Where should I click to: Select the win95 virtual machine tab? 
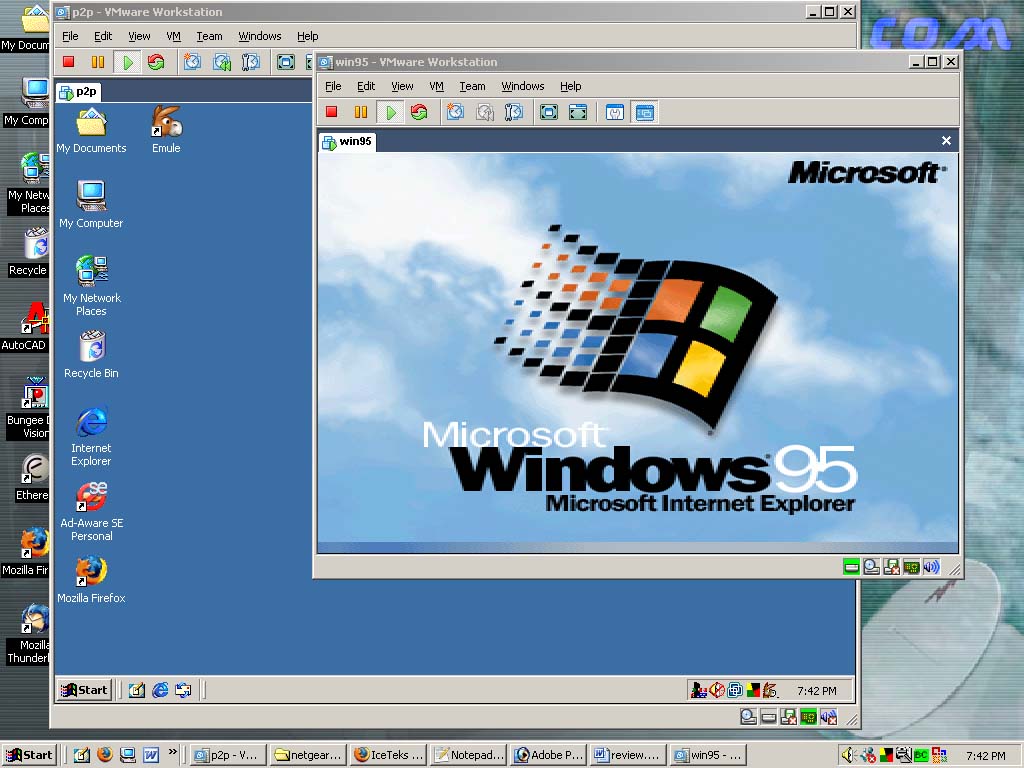click(347, 141)
